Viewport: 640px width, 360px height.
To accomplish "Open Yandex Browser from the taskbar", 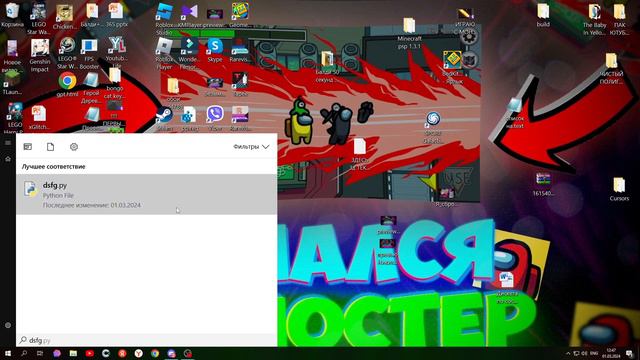I will coord(138,353).
